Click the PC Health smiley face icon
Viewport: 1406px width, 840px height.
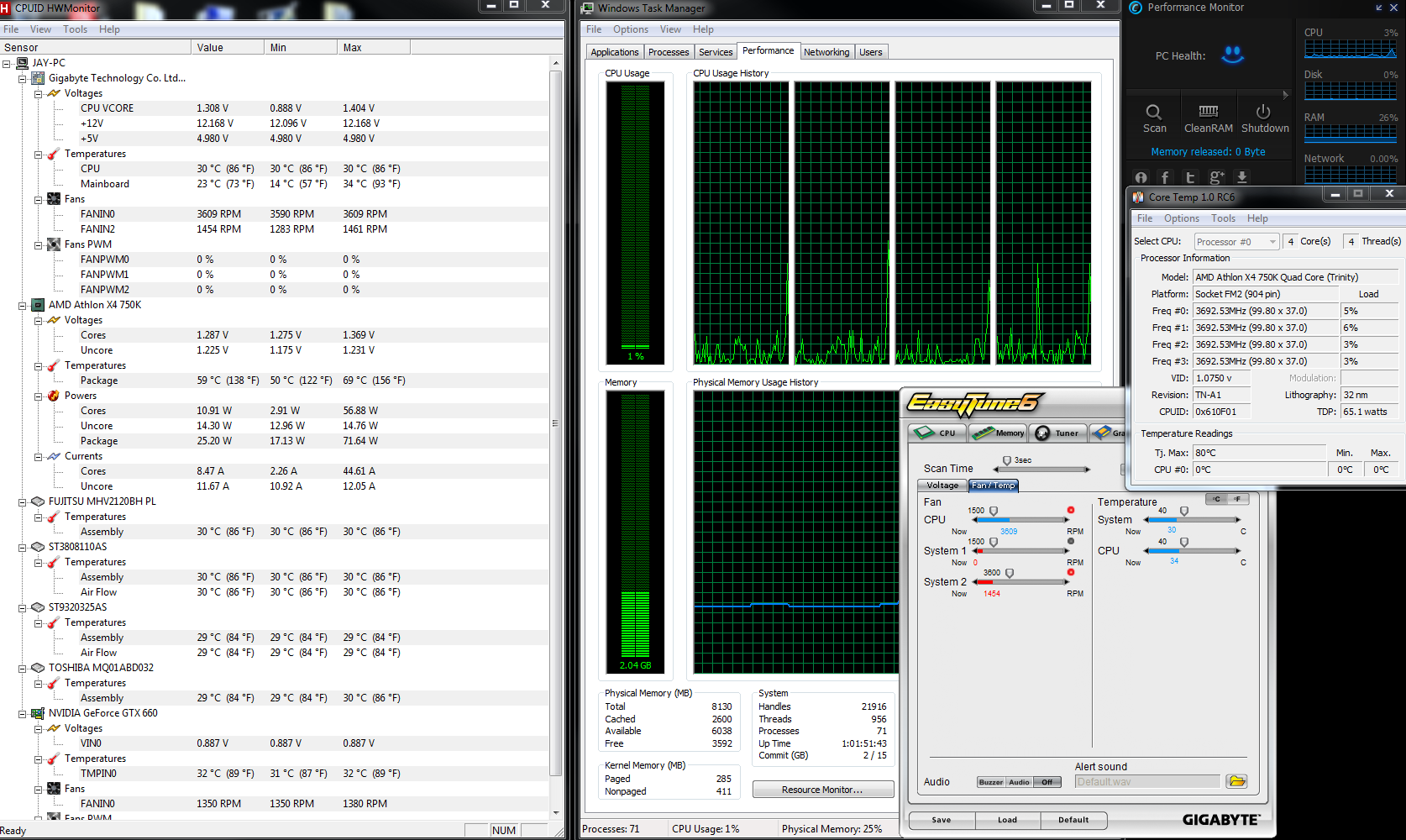[1232, 55]
